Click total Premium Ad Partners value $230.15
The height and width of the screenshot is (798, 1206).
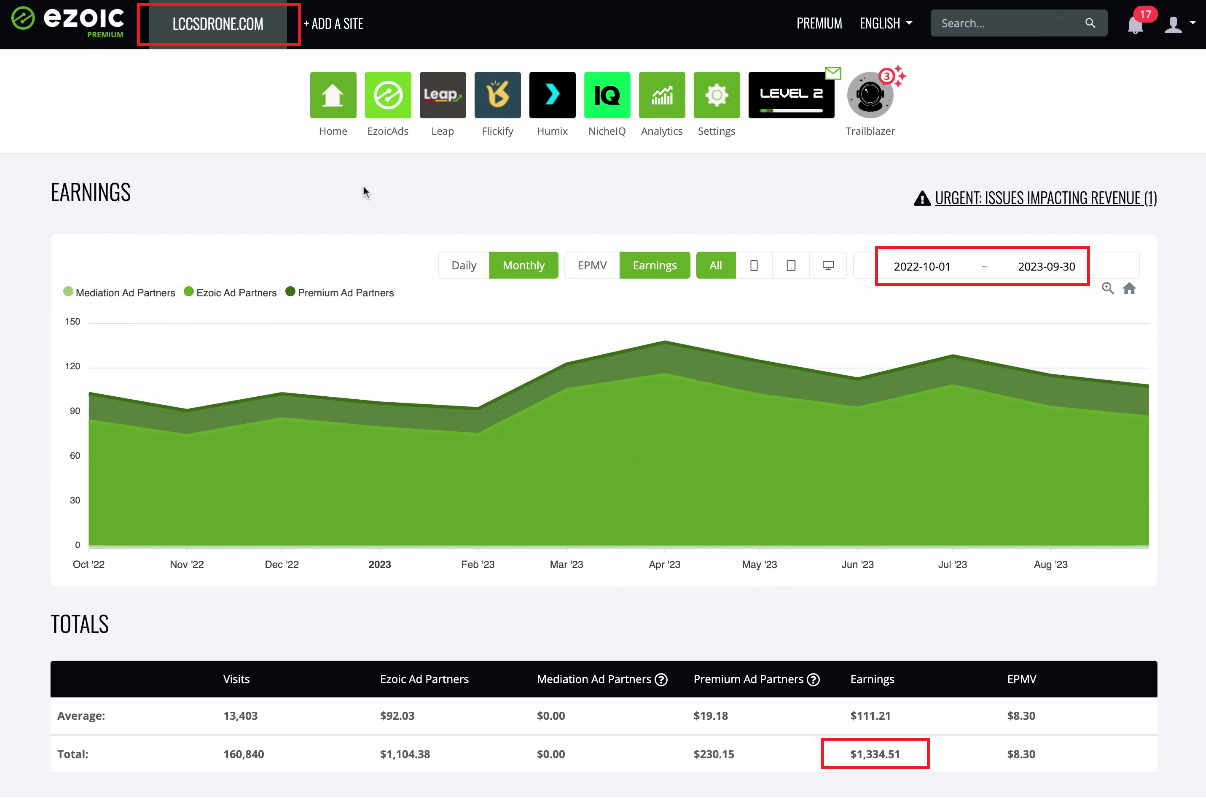coord(714,754)
